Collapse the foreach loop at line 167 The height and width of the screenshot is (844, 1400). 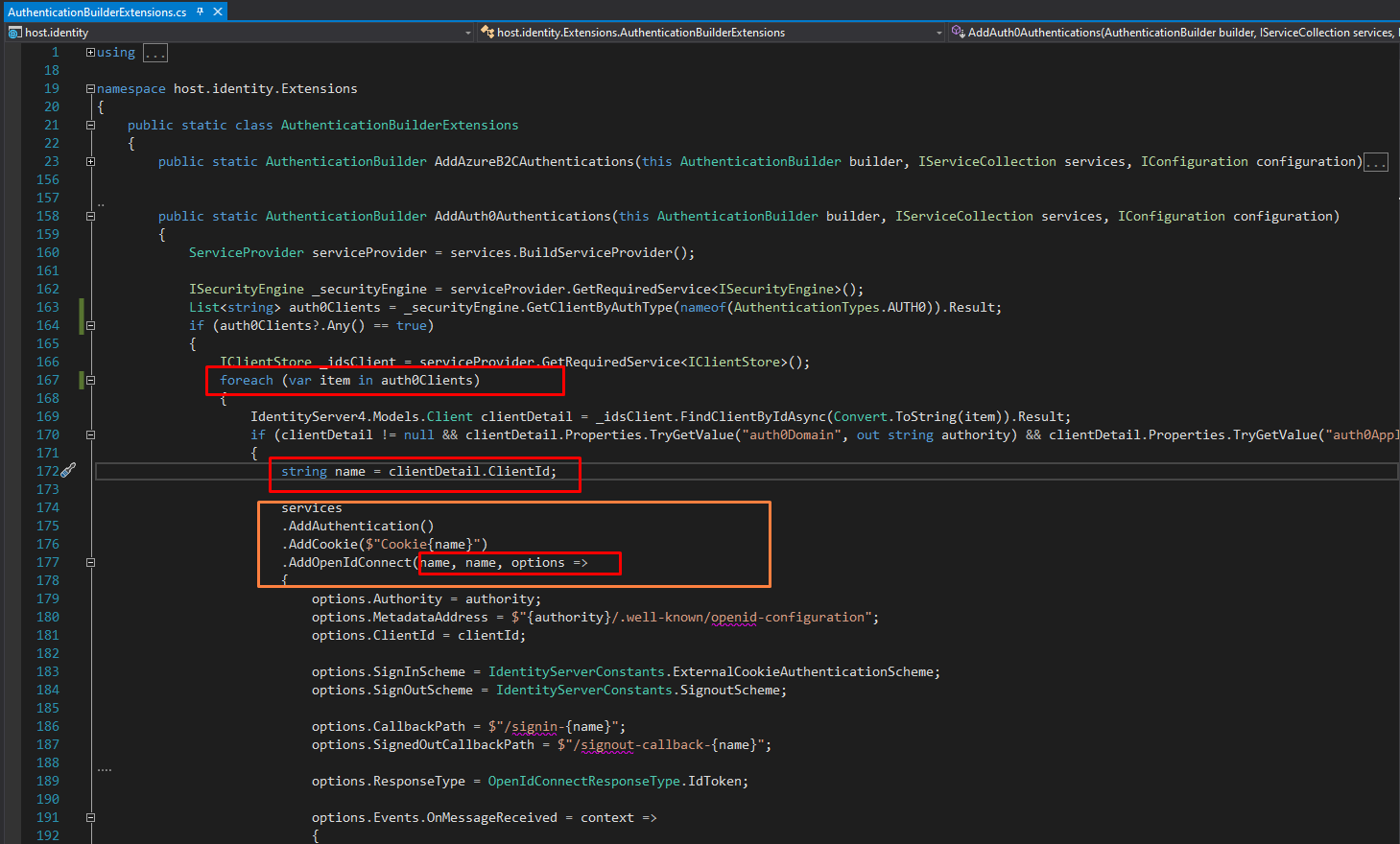point(89,379)
